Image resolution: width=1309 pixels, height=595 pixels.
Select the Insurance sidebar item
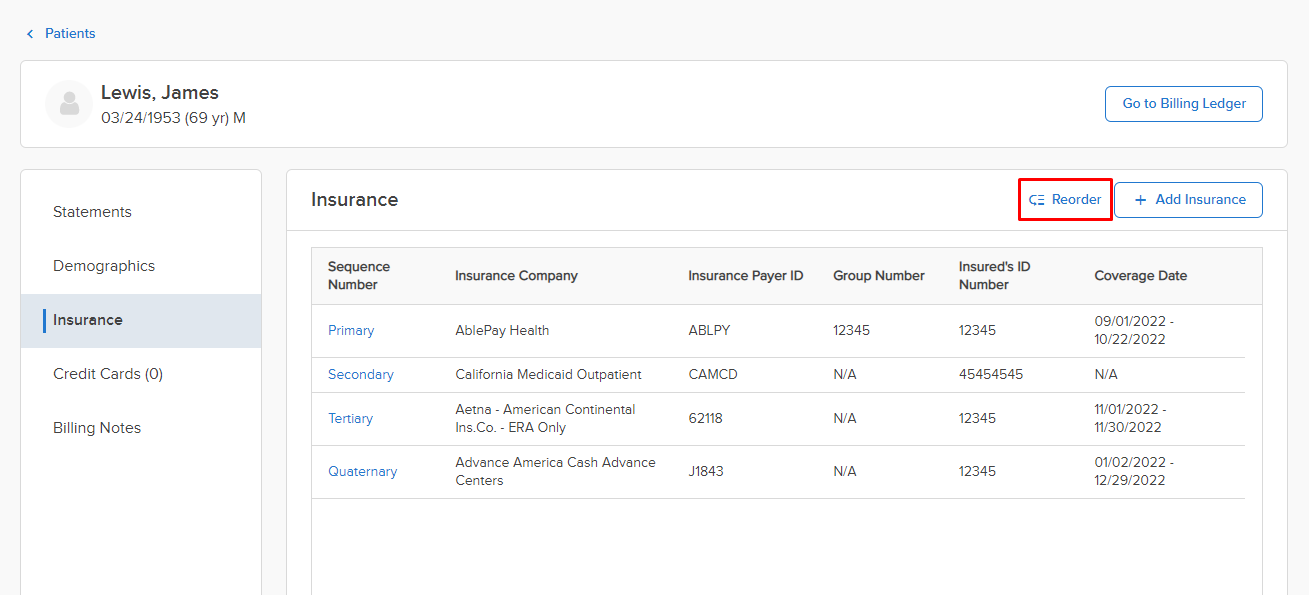tap(141, 320)
